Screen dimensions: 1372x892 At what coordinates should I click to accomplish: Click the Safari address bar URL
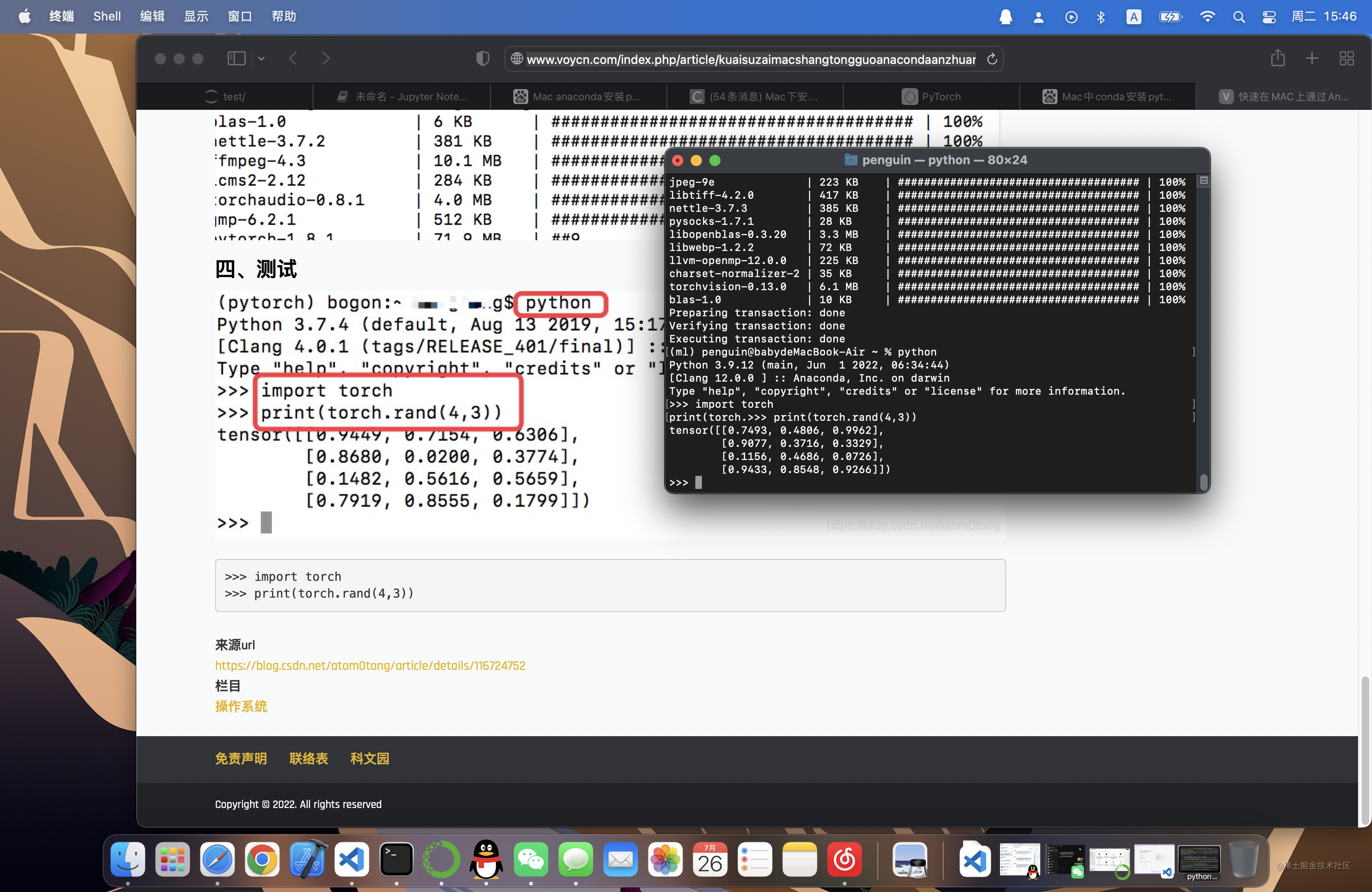coord(751,59)
